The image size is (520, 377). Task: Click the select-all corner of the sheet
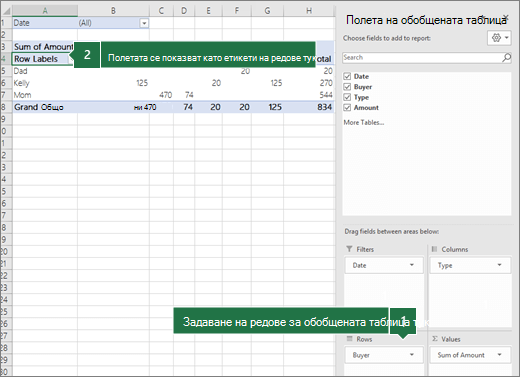(6, 11)
